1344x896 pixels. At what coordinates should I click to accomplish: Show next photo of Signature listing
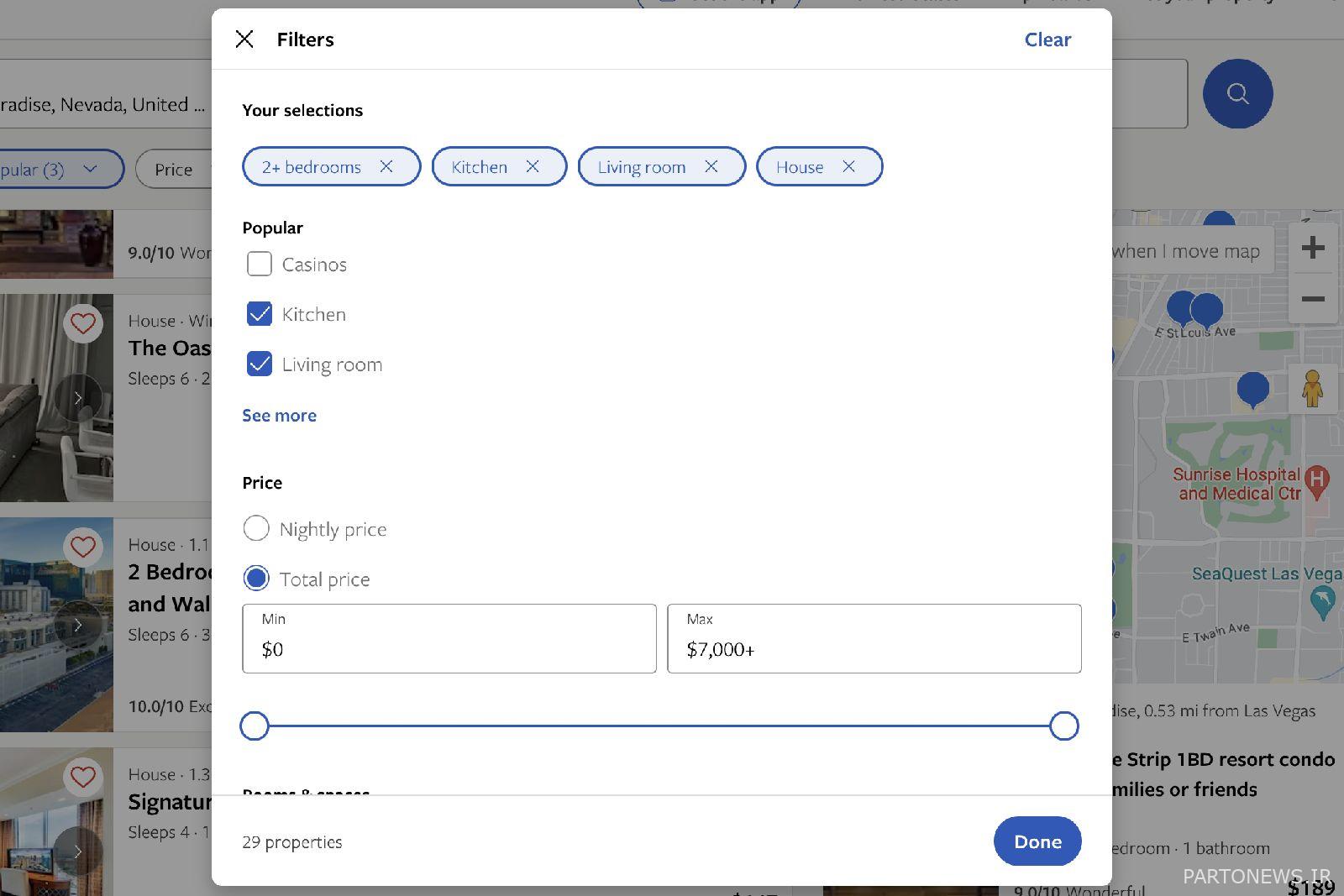(78, 851)
